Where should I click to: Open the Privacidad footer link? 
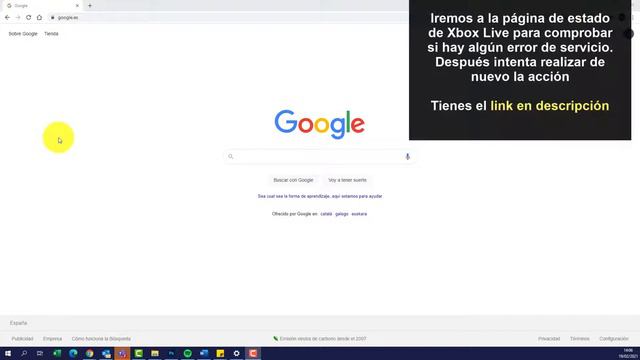tap(549, 339)
